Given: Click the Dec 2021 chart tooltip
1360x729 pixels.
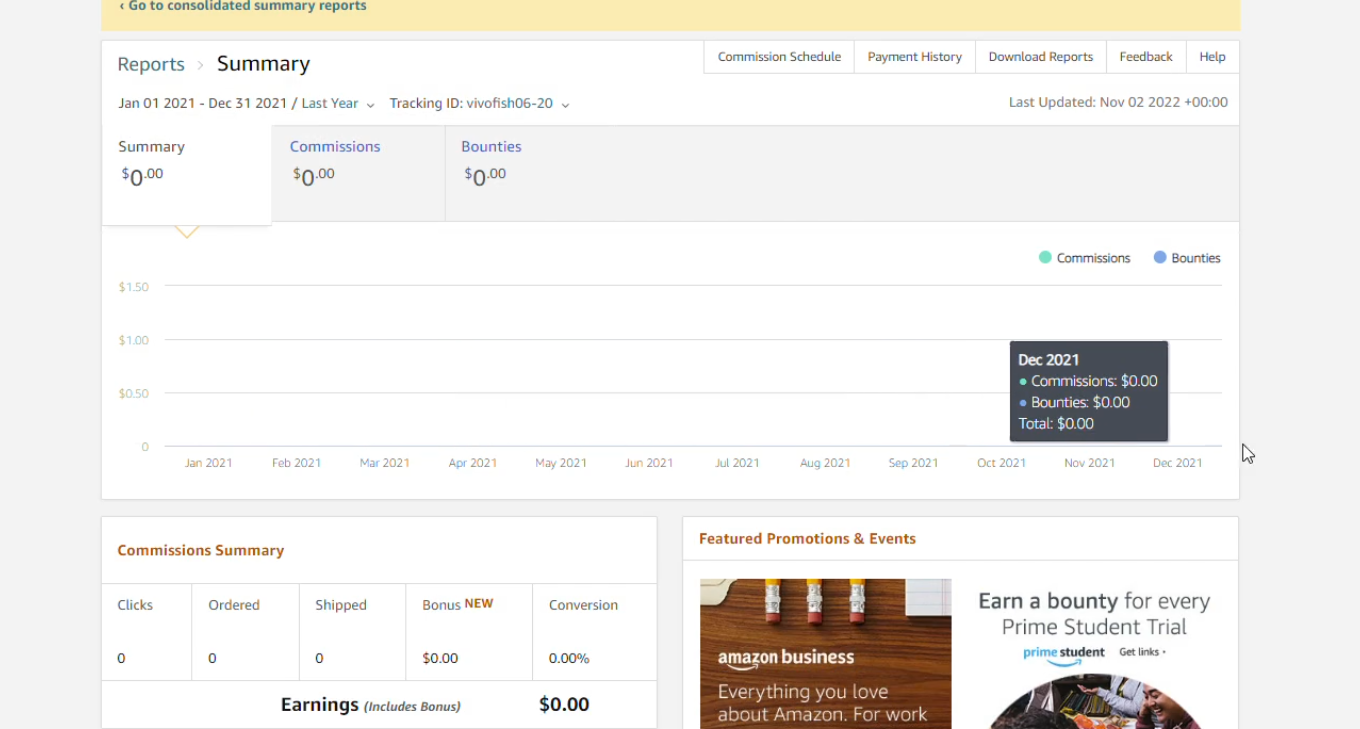Looking at the screenshot, I should 1089,391.
